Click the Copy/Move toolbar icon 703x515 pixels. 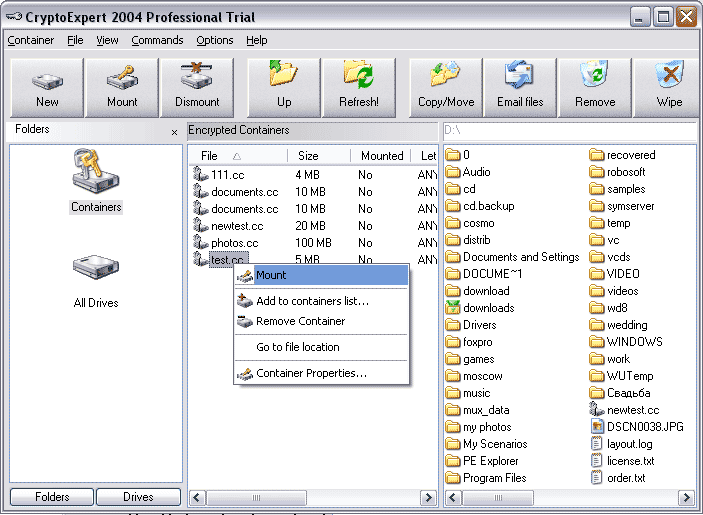pos(446,87)
